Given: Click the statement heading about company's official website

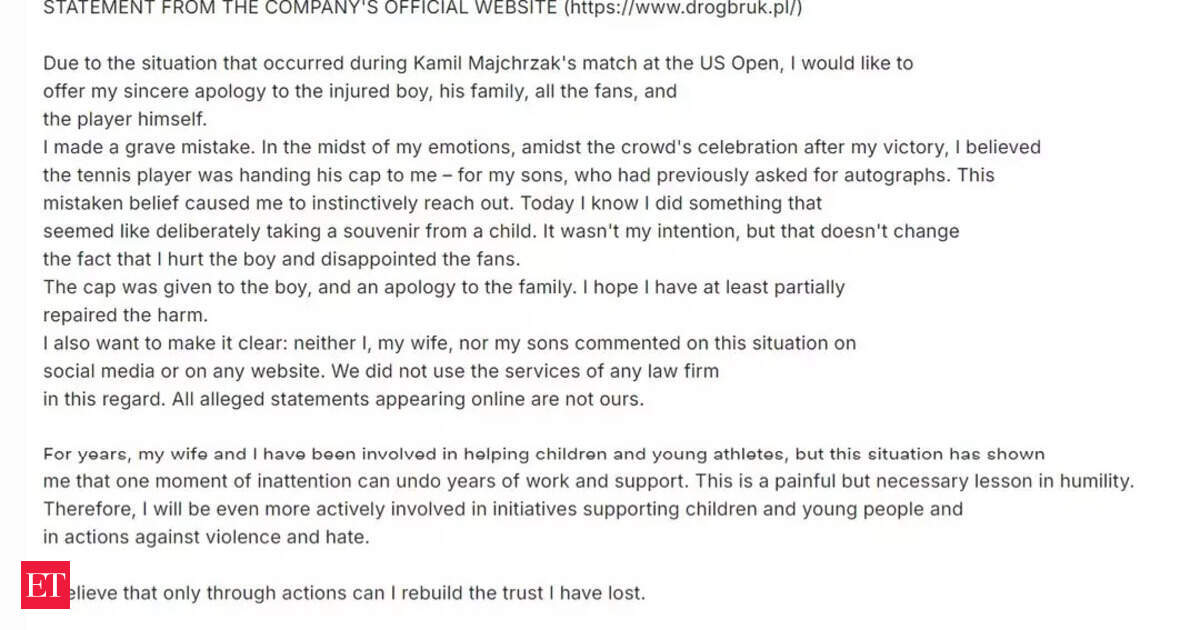Looking at the screenshot, I should 423,8.
